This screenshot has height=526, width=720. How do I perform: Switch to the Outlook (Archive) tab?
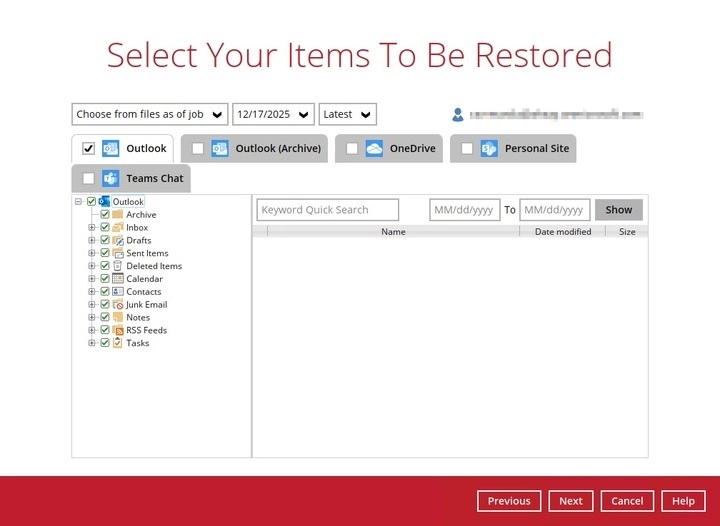click(x=277, y=149)
